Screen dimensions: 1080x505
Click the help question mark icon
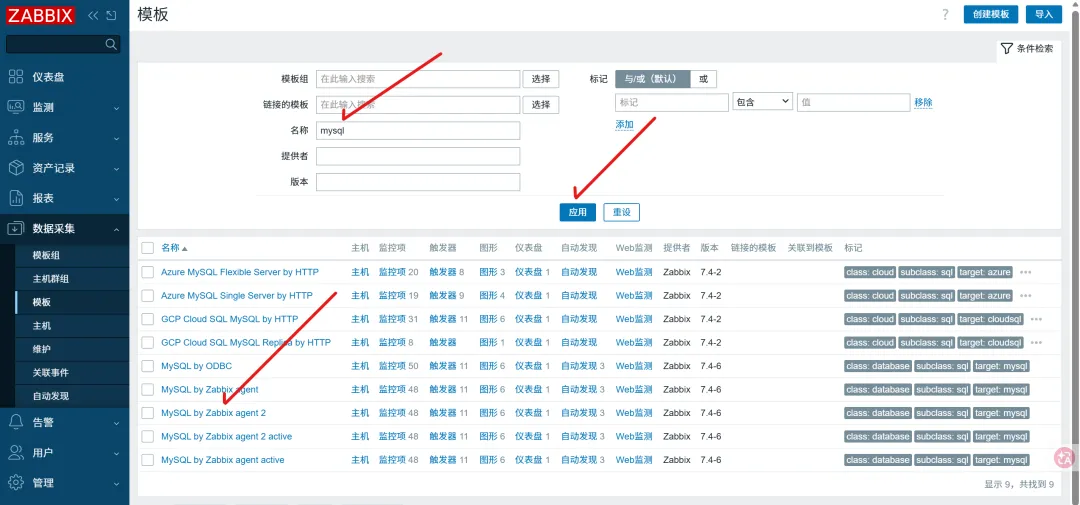[946, 14]
